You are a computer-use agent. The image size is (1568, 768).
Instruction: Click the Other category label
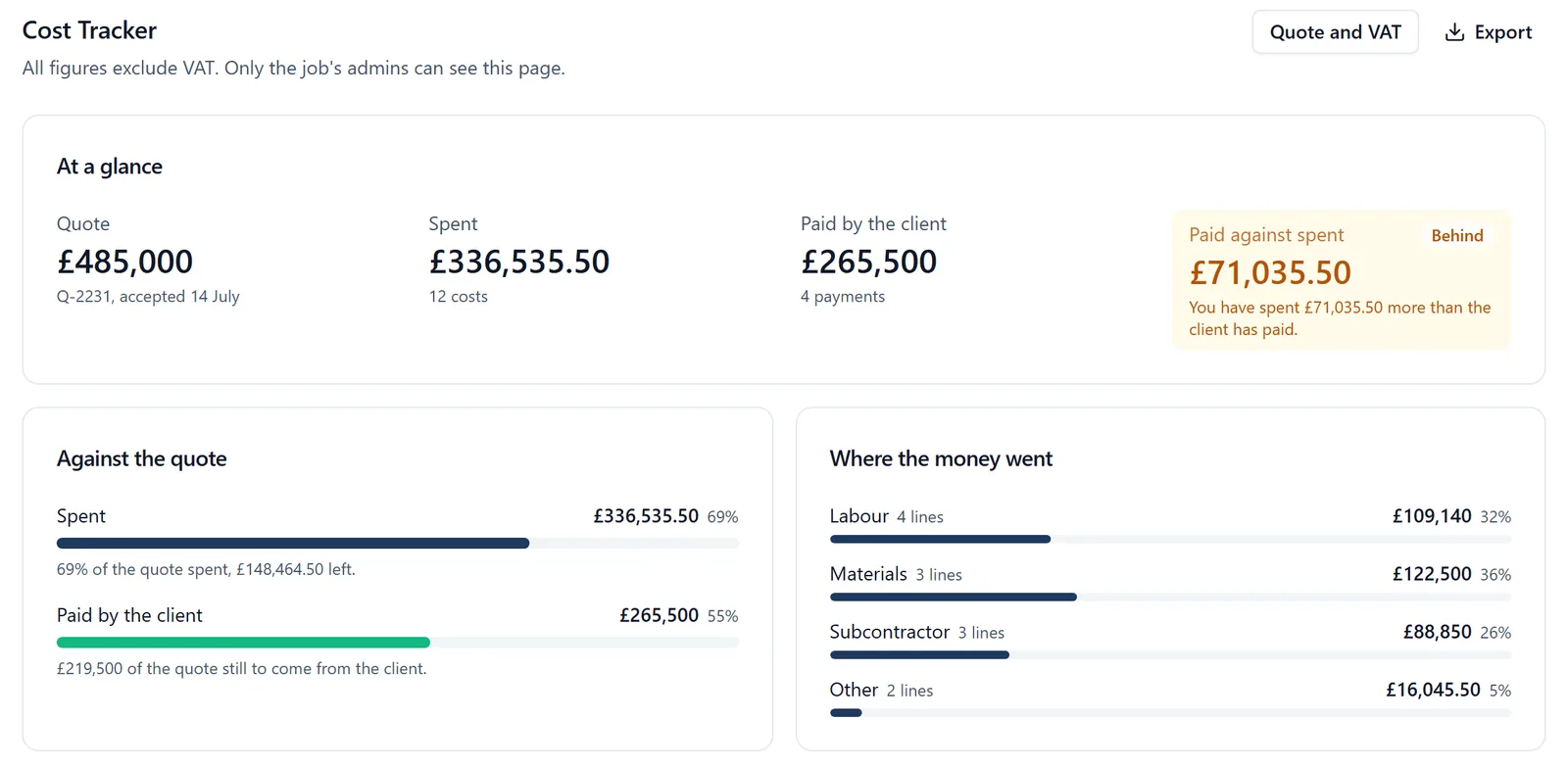click(x=854, y=690)
